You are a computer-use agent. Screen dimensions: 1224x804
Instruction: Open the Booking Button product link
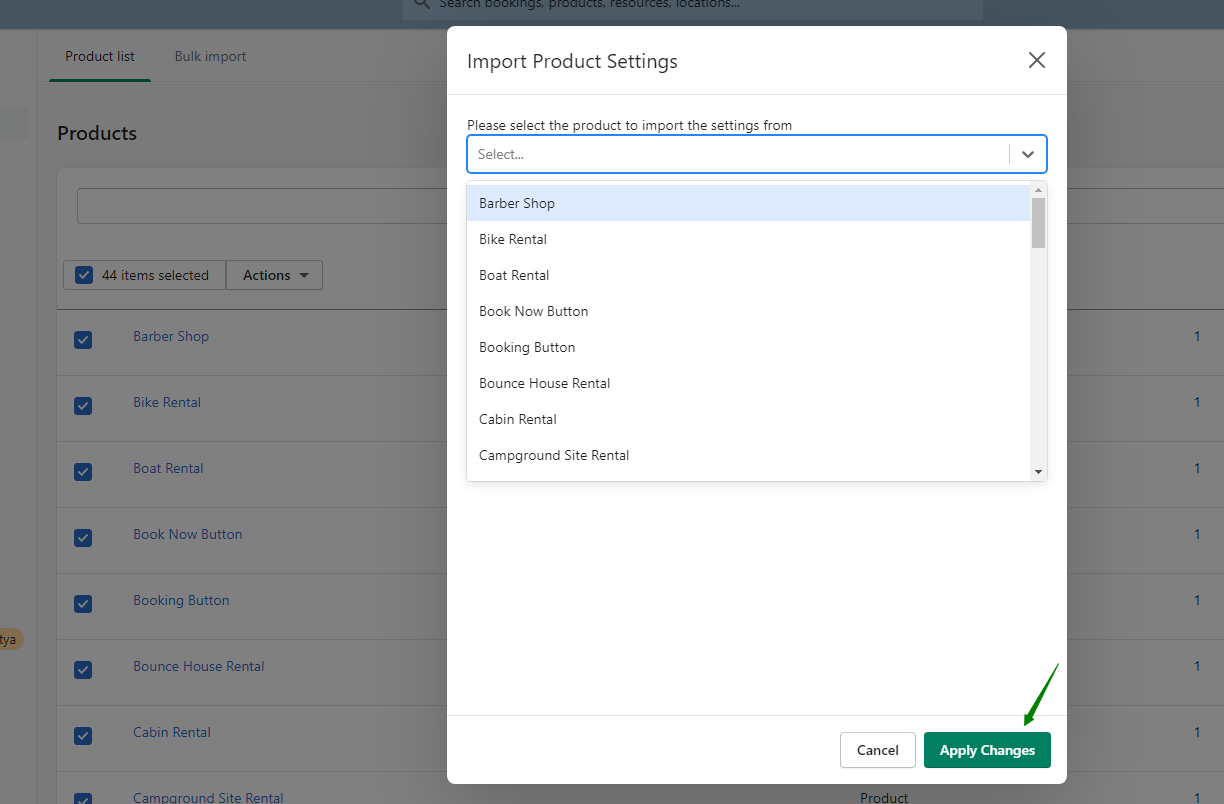181,600
